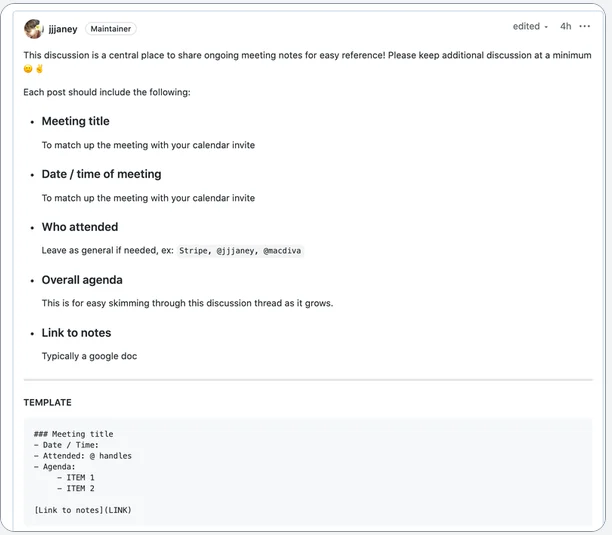Click the 4h timestamp
Viewport: 612px width, 535px height.
[x=566, y=26]
